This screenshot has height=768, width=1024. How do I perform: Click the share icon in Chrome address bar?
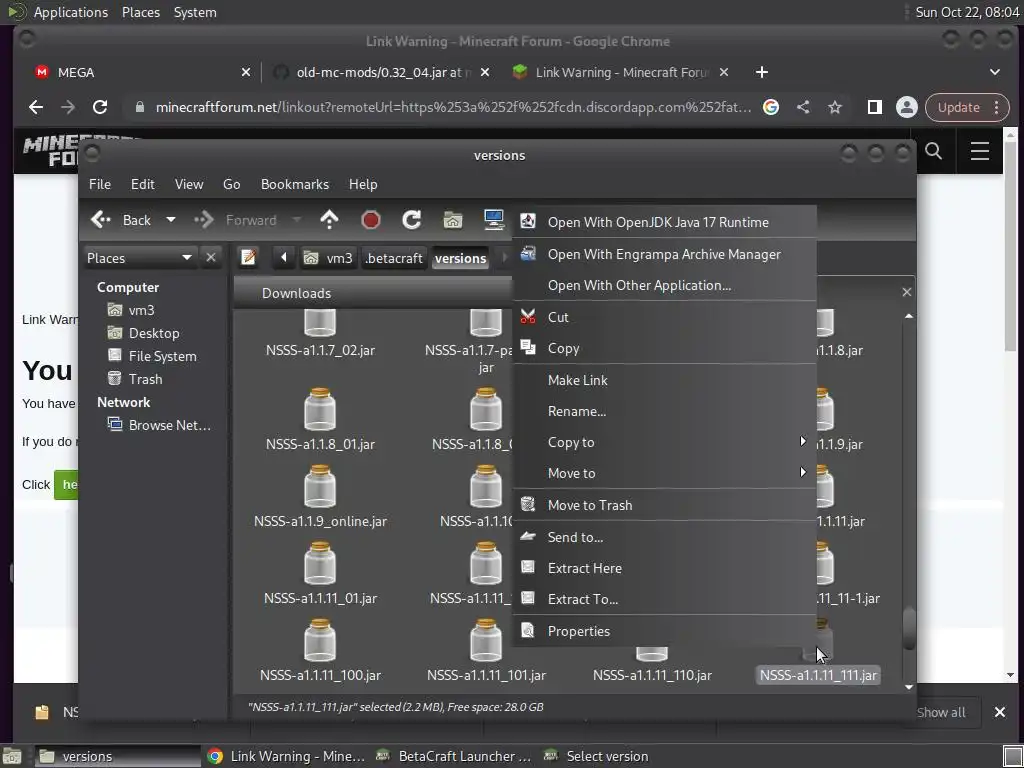(803, 107)
